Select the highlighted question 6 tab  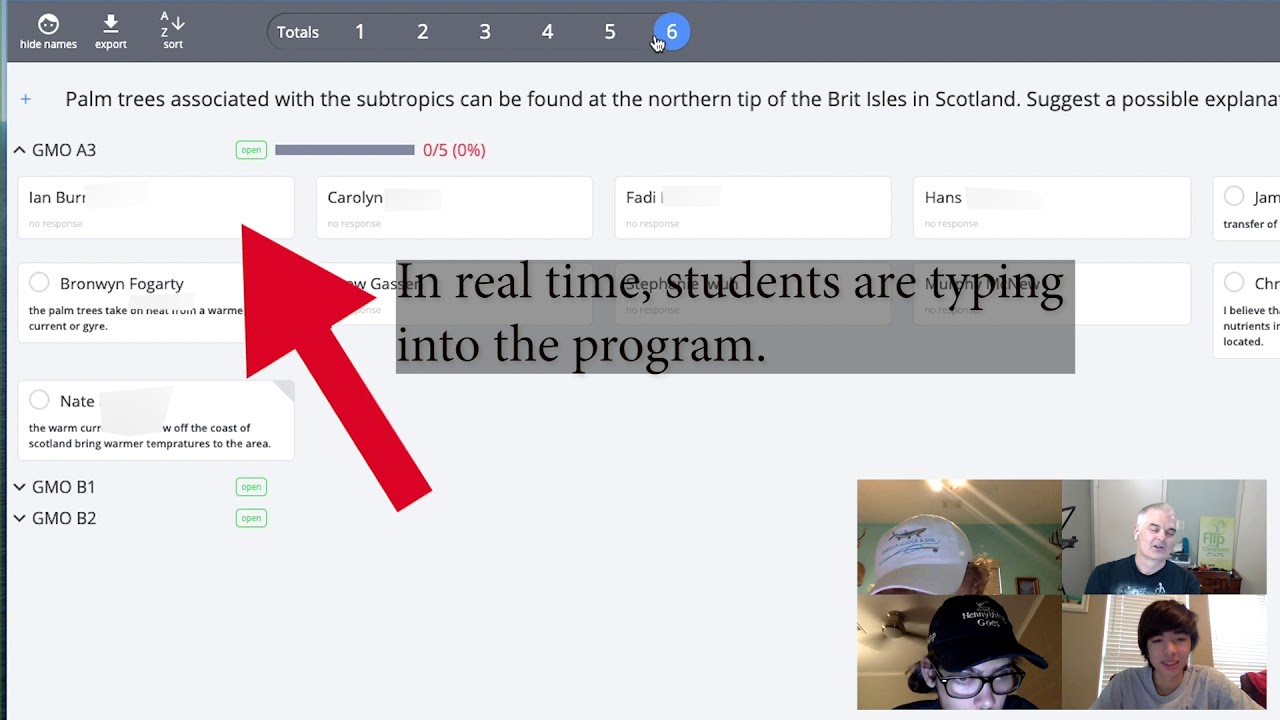pyautogui.click(x=672, y=32)
